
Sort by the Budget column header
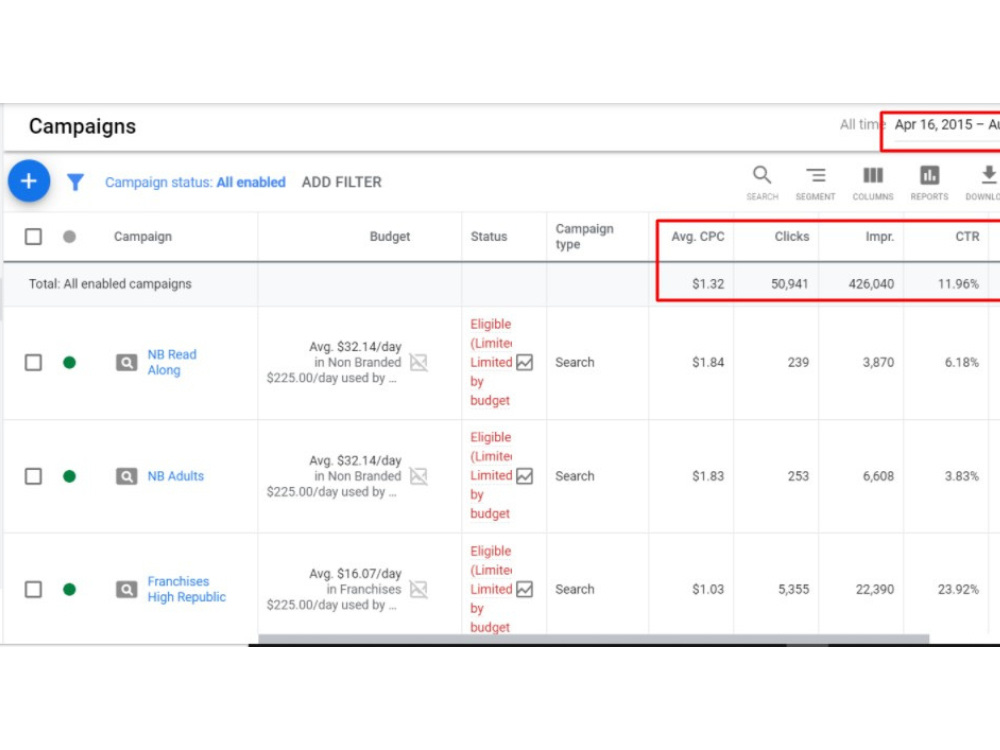tap(390, 237)
